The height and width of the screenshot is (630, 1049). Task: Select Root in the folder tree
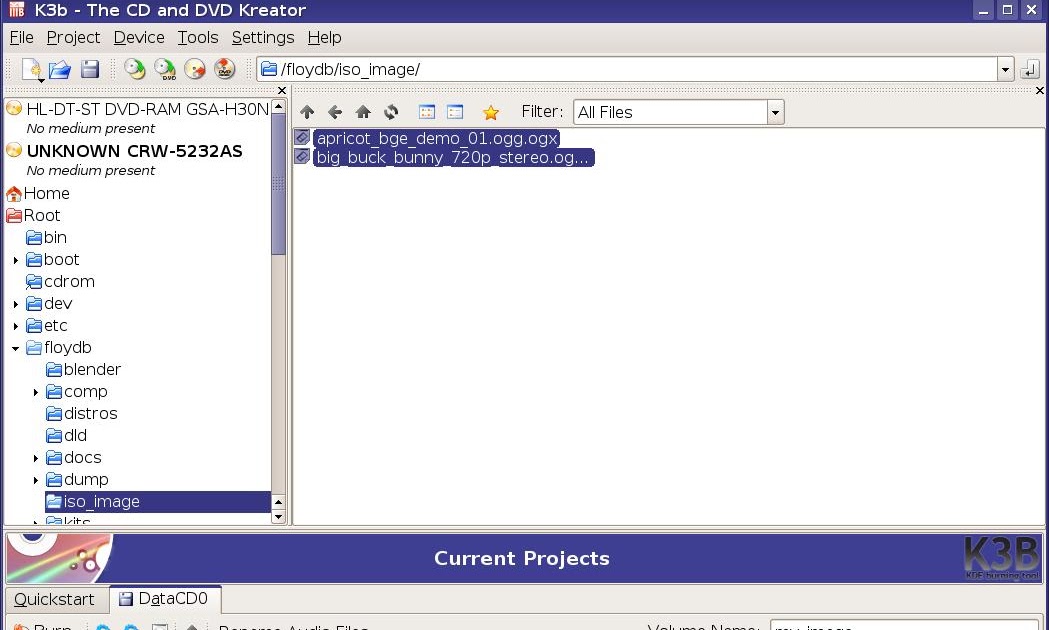(x=41, y=215)
